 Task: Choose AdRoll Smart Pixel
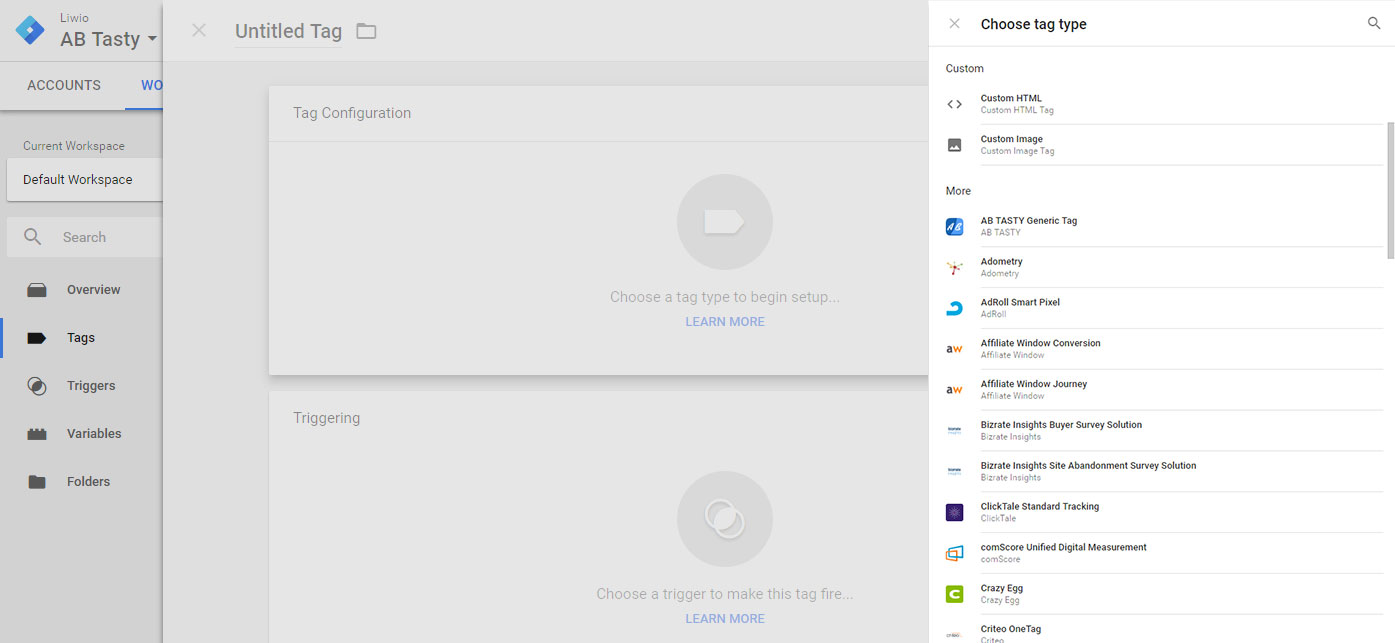1164,308
